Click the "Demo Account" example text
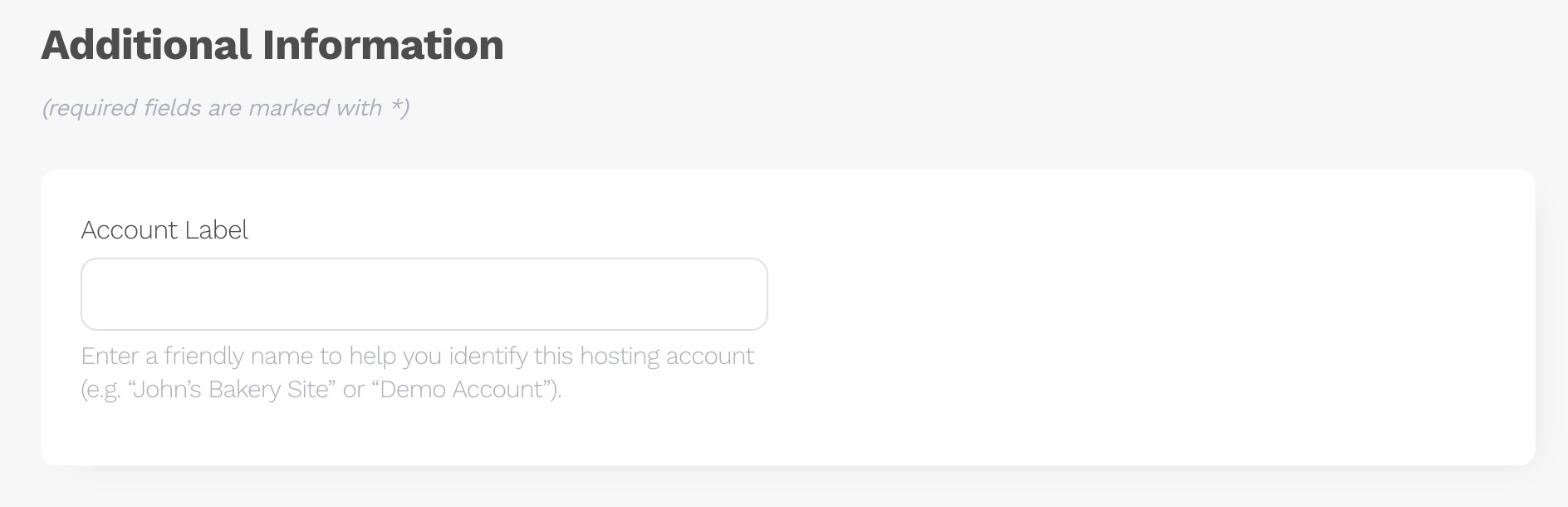This screenshot has height=507, width=1568. [466, 390]
